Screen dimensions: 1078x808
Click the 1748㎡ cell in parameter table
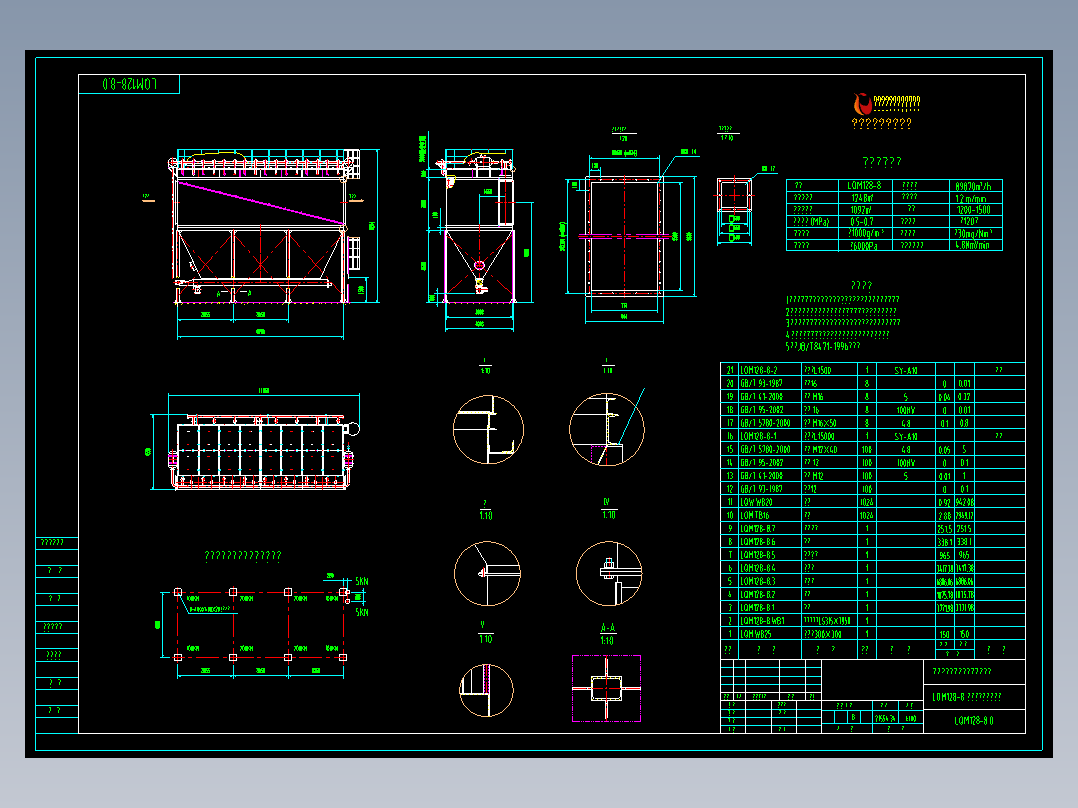(x=866, y=197)
